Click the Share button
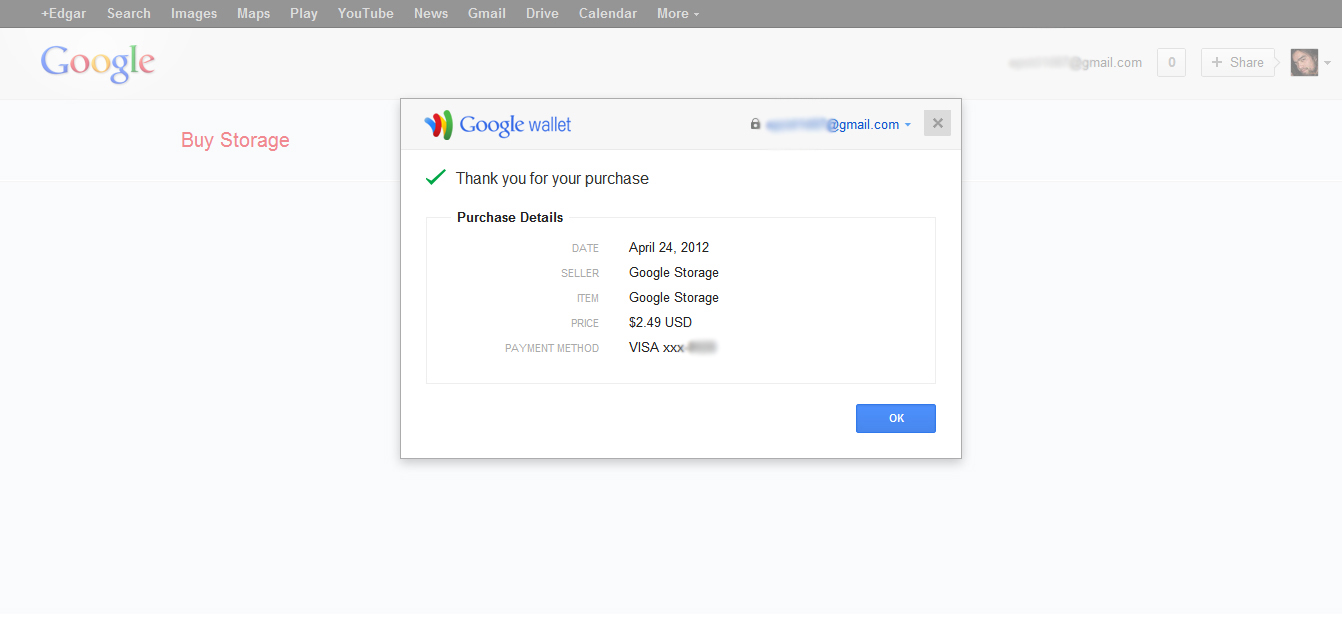1342x622 pixels. click(x=1237, y=62)
